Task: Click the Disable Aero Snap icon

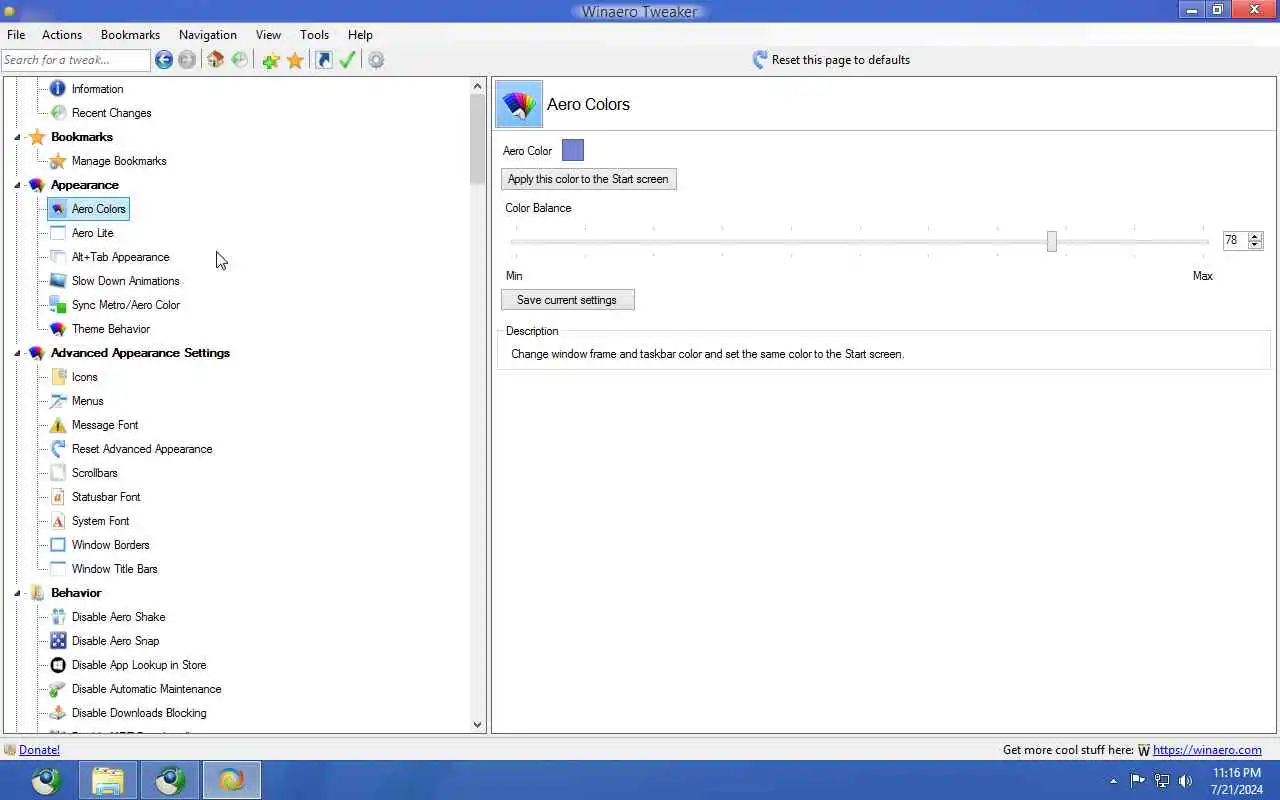Action: click(58, 641)
